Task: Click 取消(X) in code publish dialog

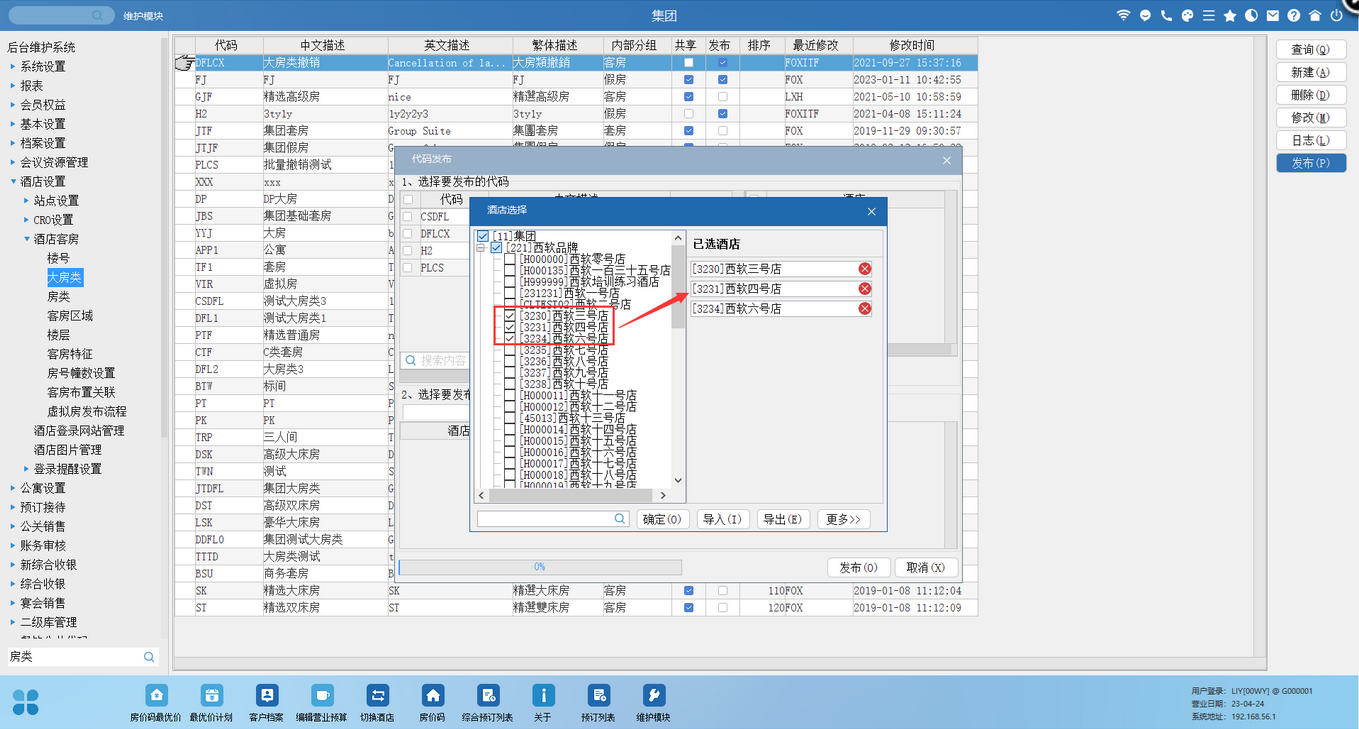Action: 927,567
